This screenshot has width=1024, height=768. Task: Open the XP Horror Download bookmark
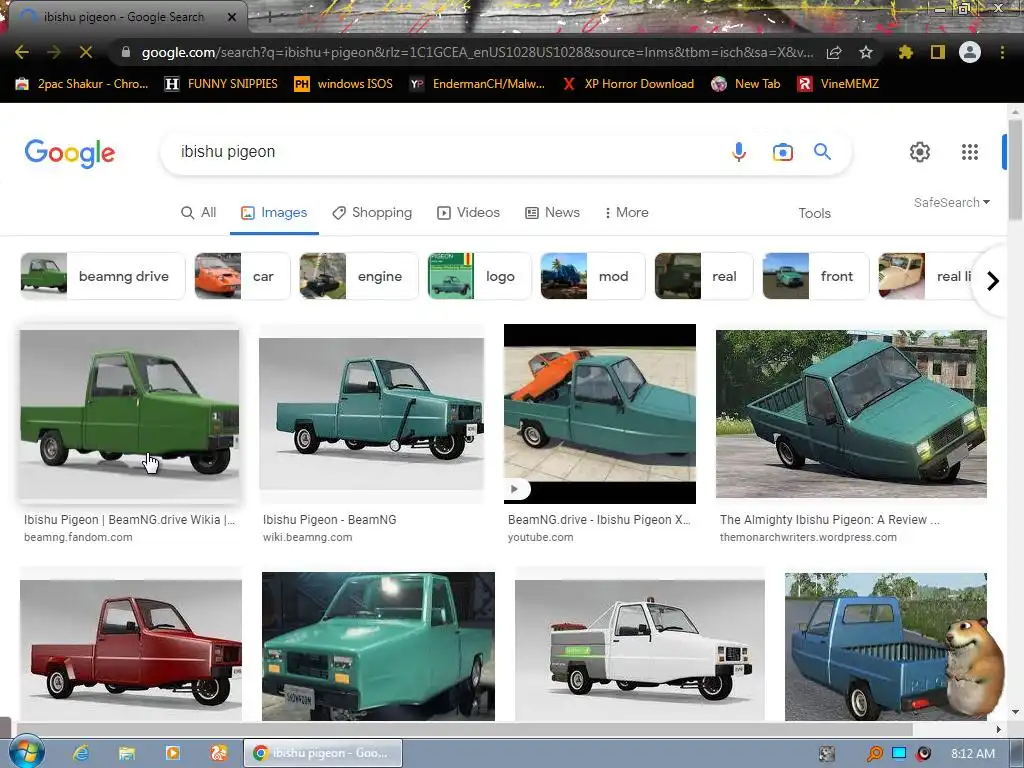628,84
